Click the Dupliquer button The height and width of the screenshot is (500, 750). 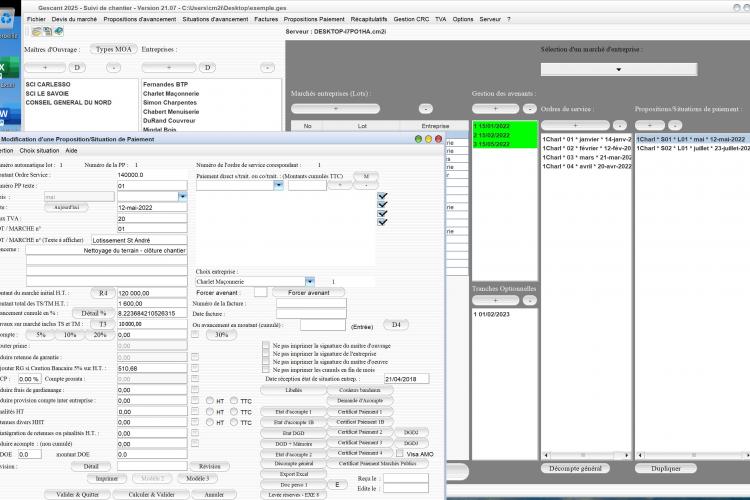(665, 468)
